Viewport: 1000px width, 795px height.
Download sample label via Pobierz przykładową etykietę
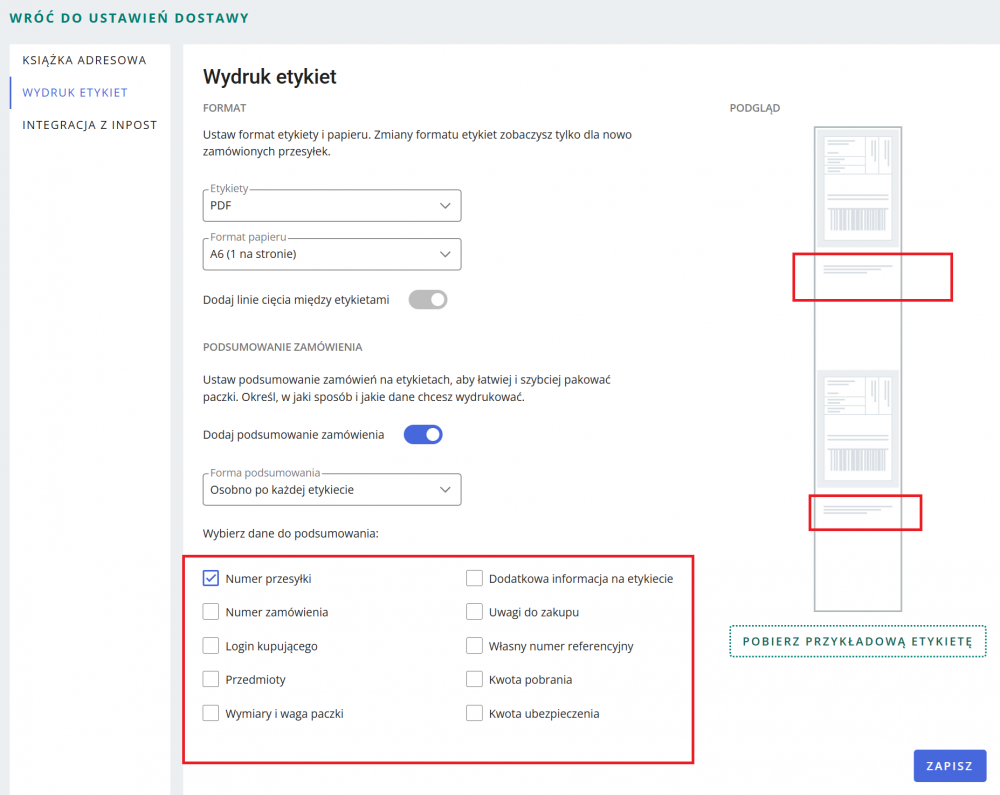tap(857, 641)
